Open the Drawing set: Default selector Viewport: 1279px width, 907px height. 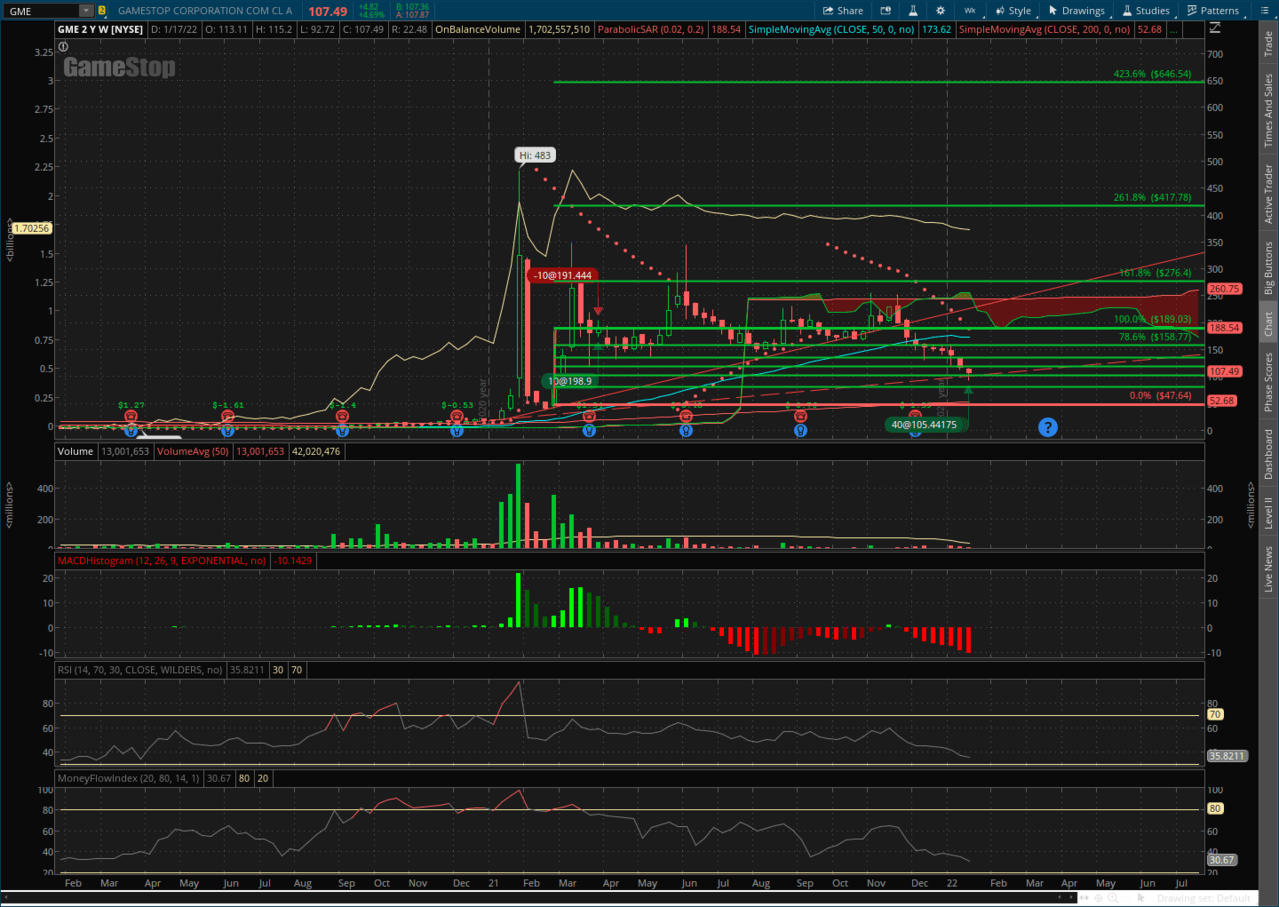1203,898
